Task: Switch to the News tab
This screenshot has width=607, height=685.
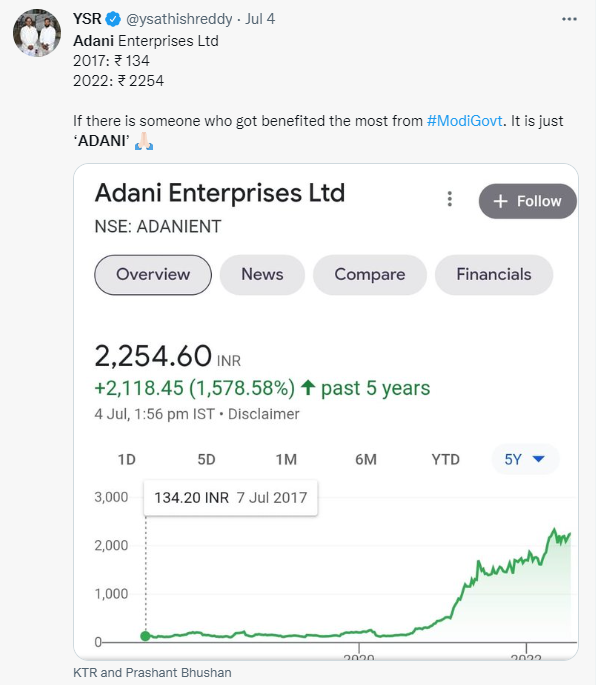Action: [262, 275]
